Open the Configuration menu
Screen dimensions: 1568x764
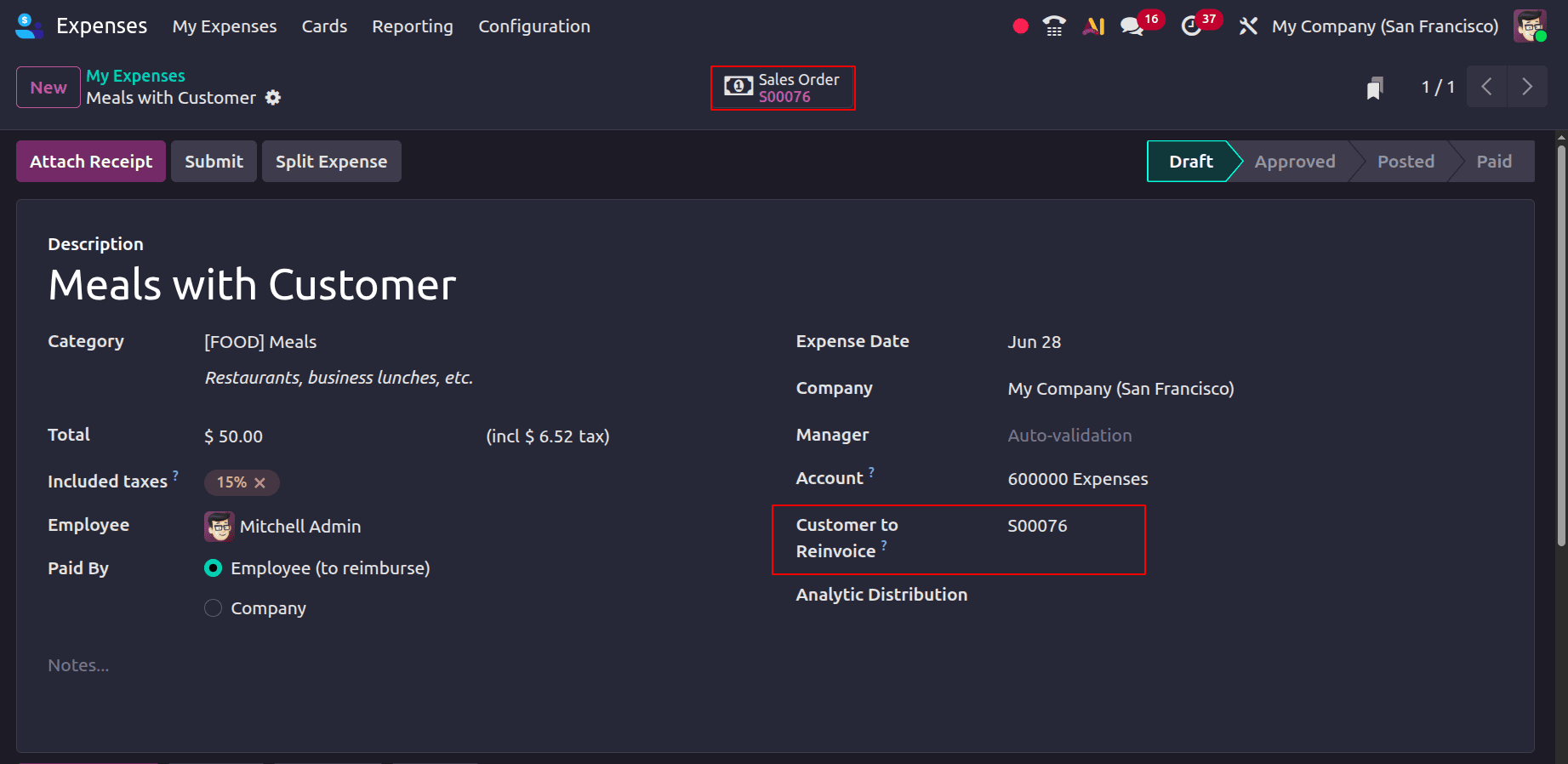(x=534, y=26)
